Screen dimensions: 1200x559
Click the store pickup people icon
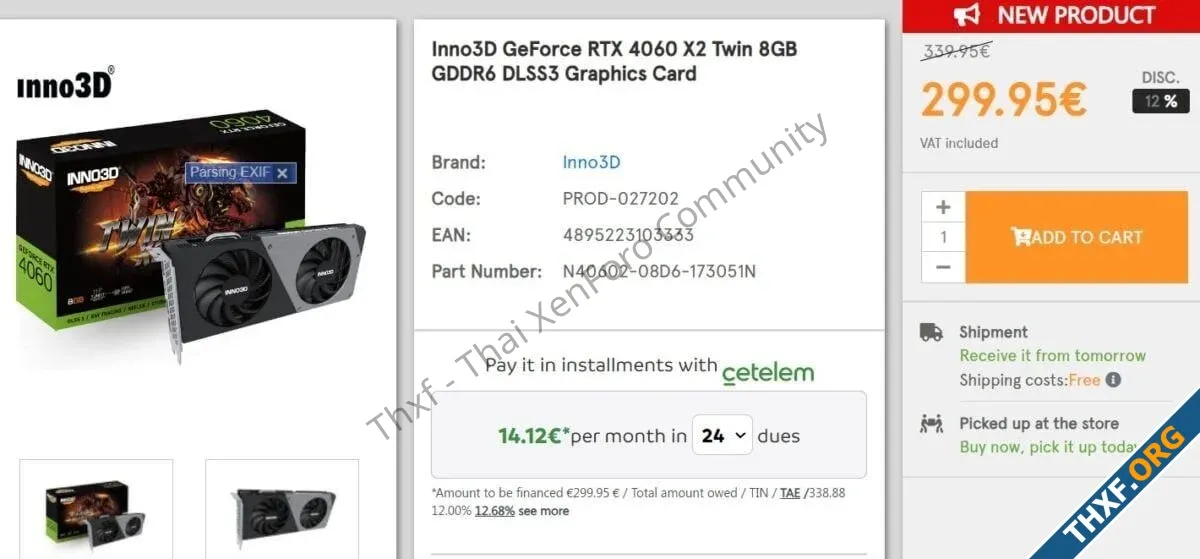(931, 424)
